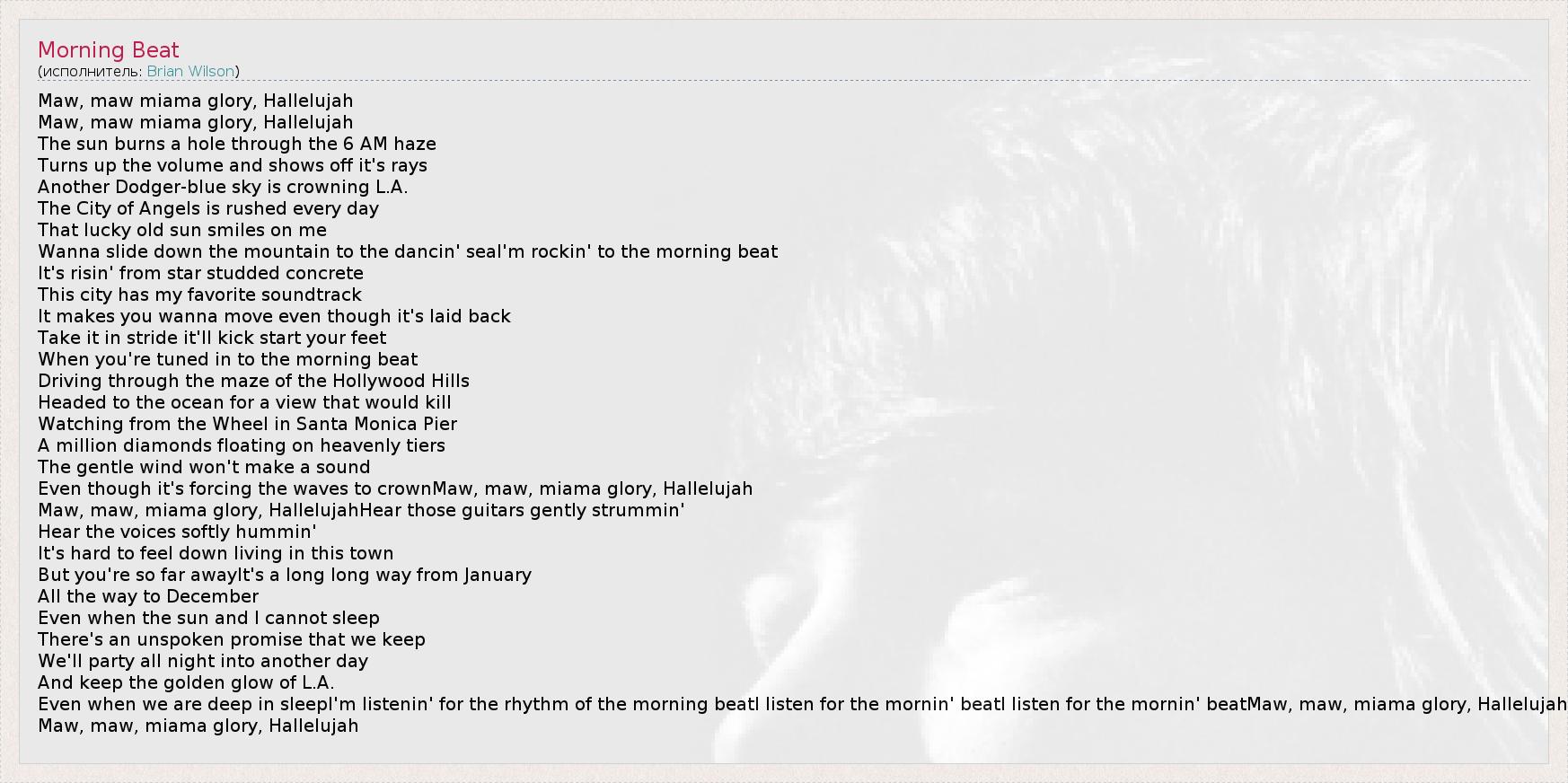Click the line "Take it in stride"
The image size is (1568, 783).
point(212,338)
